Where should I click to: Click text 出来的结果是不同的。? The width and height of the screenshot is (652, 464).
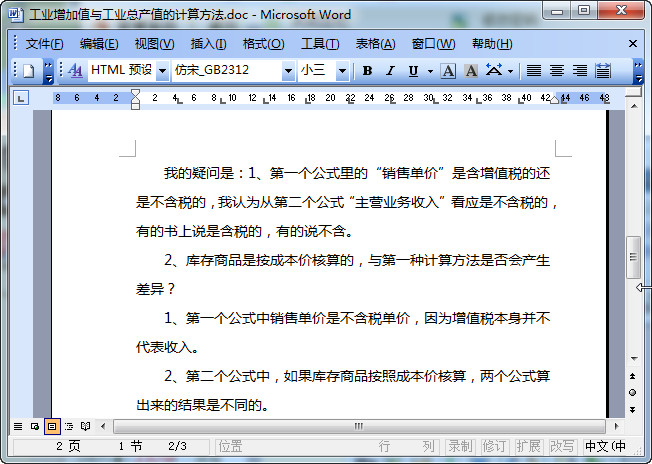tap(203, 405)
